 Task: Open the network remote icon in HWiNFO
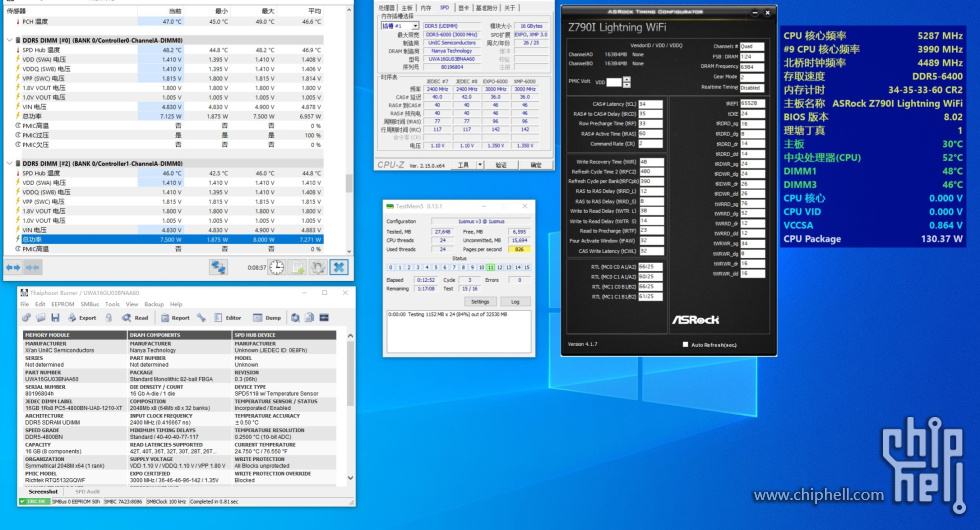coord(218,268)
